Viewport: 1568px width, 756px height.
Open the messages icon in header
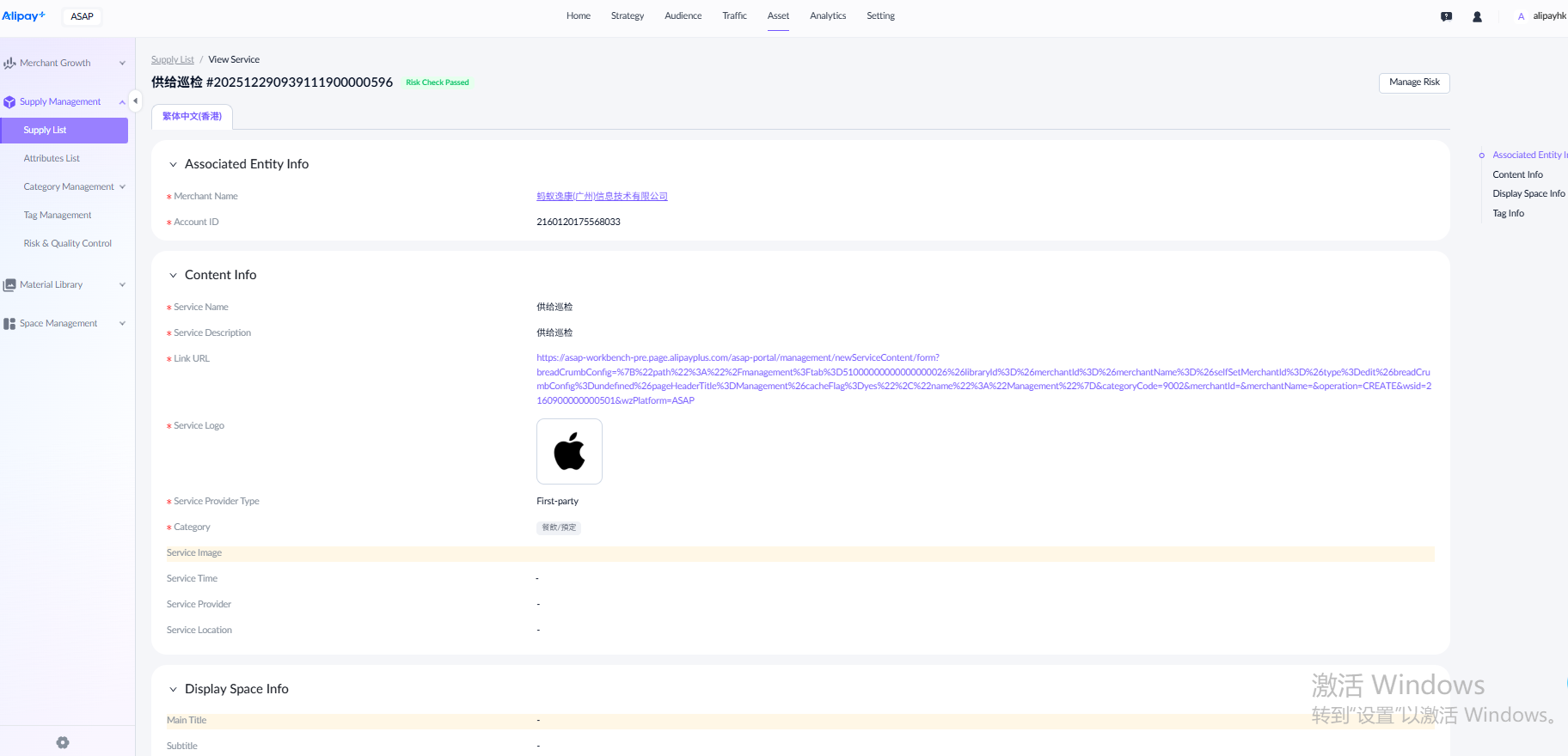pyautogui.click(x=1446, y=16)
